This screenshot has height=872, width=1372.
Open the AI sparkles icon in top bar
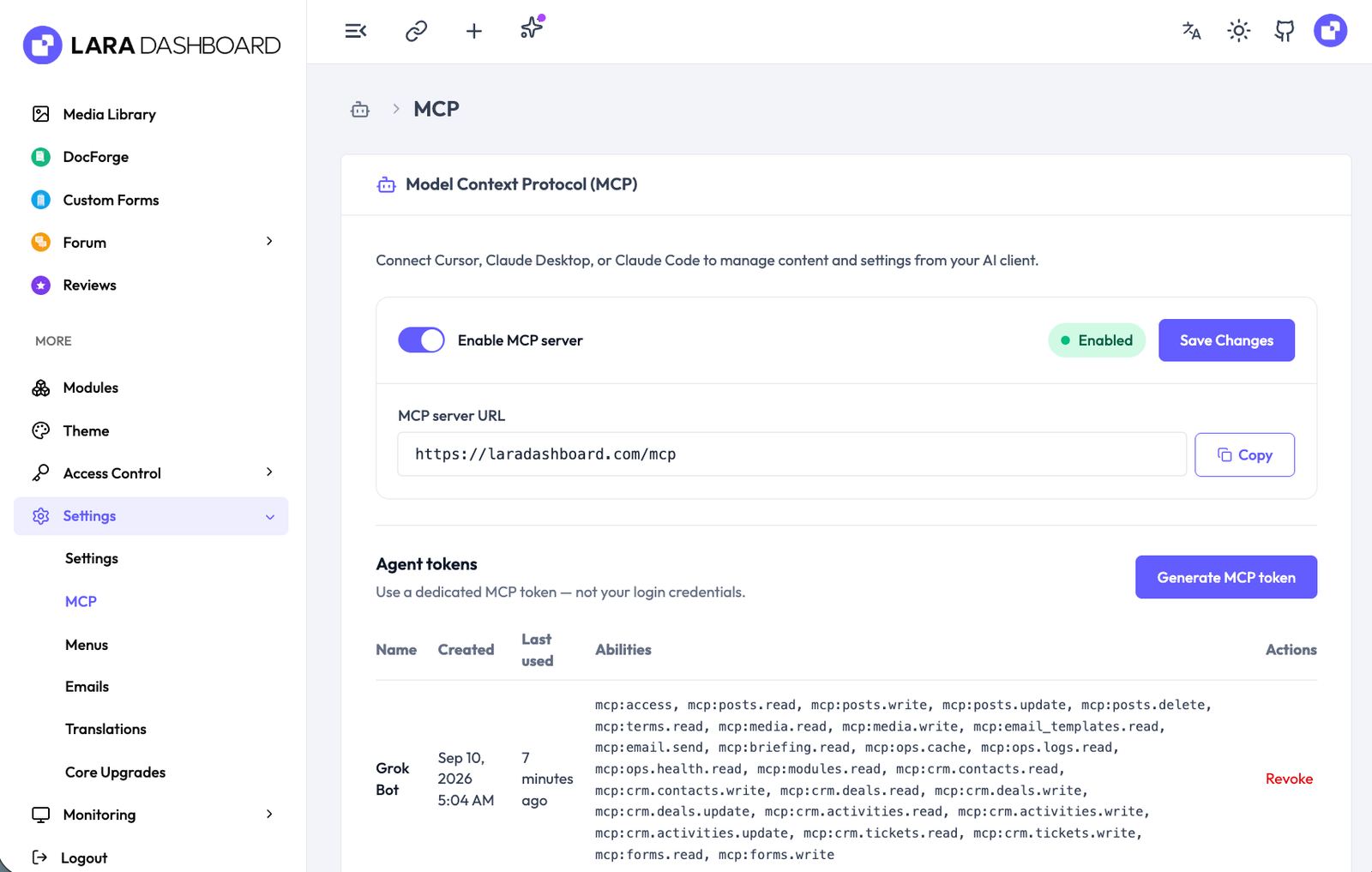(532, 27)
